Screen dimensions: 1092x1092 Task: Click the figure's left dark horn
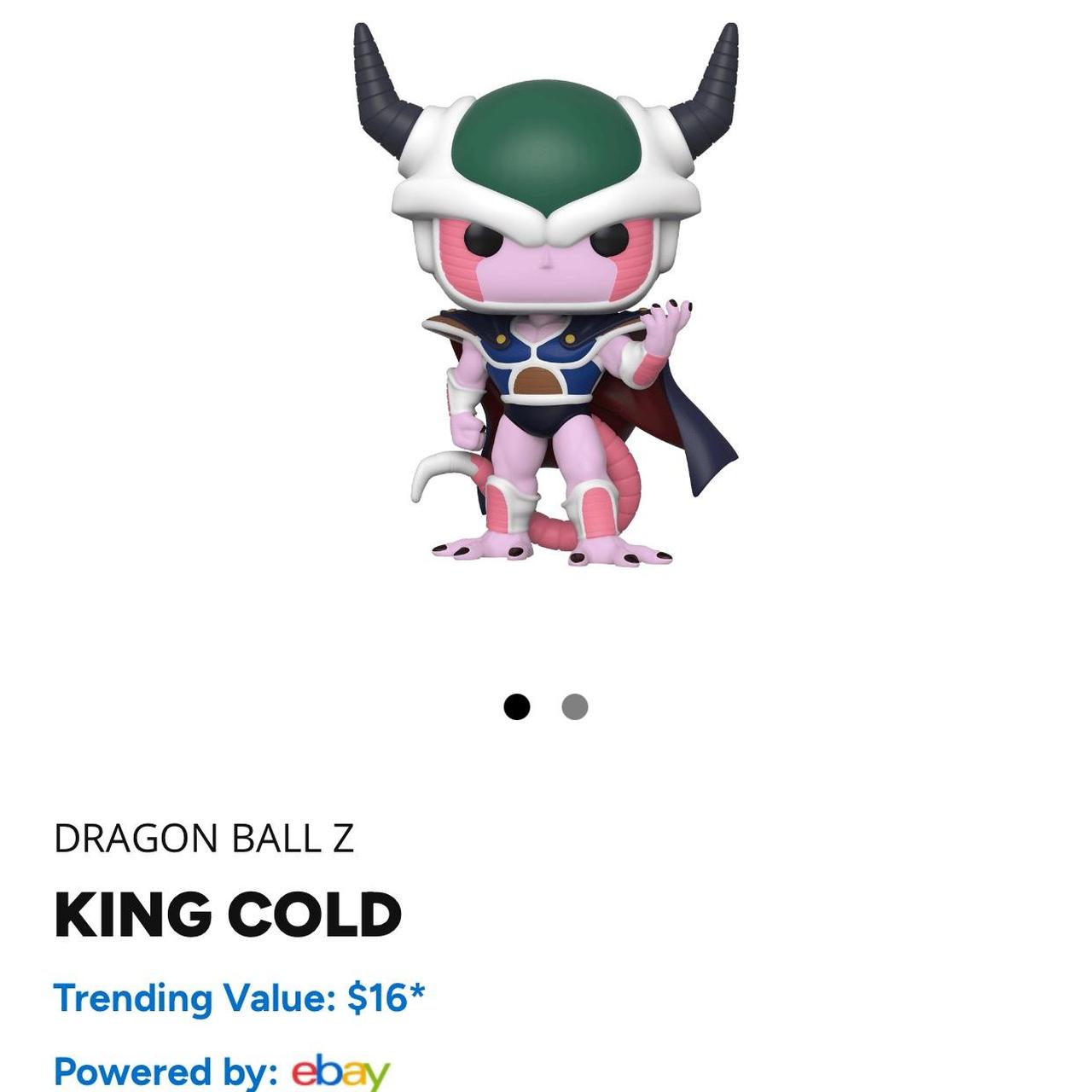click(382, 85)
